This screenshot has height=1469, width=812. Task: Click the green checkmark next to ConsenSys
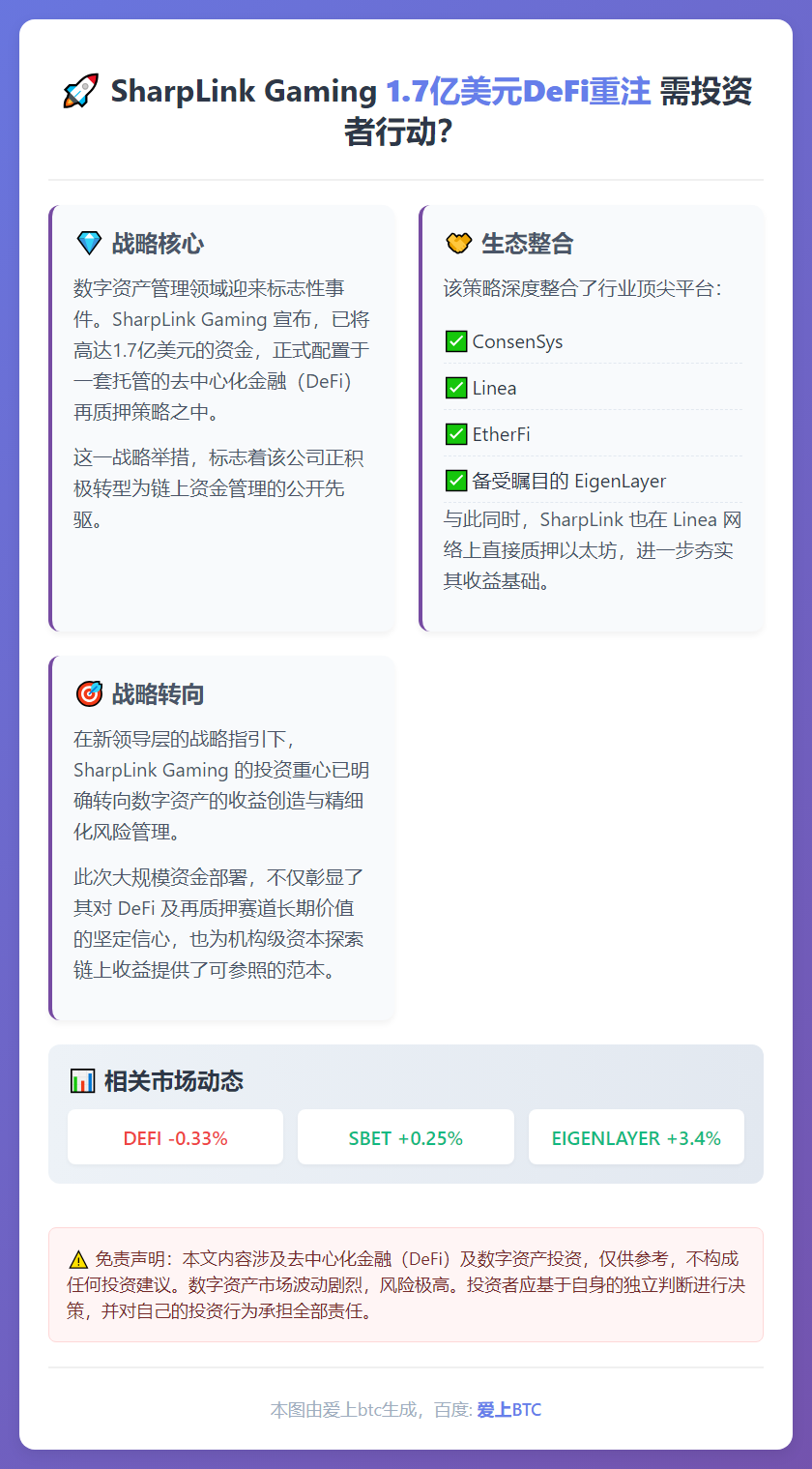pyautogui.click(x=456, y=341)
